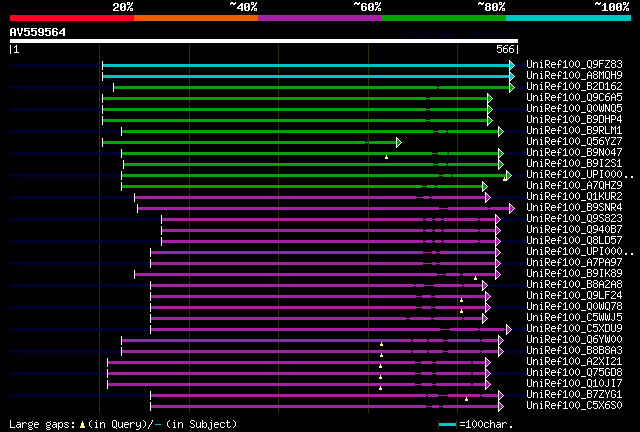Select the UniRef100_A2XI21 label
The image size is (640, 432).
pos(574,362)
